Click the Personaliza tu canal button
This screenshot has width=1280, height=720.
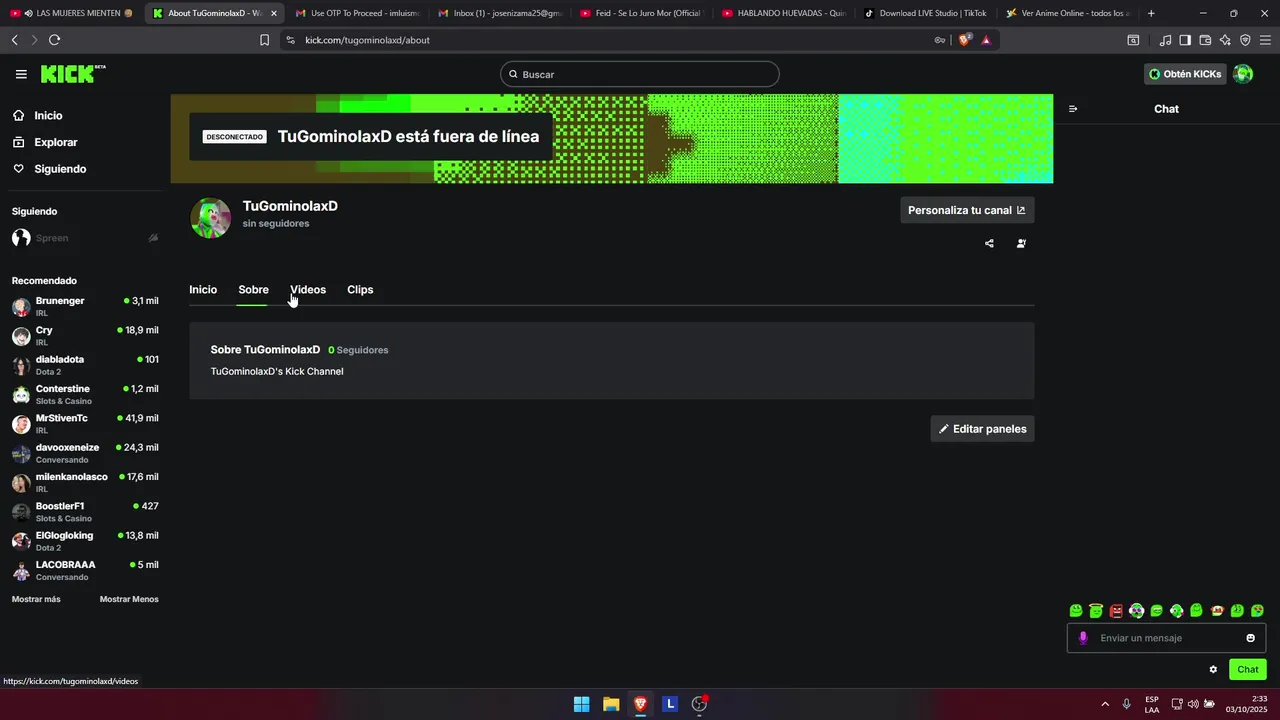[x=967, y=210]
